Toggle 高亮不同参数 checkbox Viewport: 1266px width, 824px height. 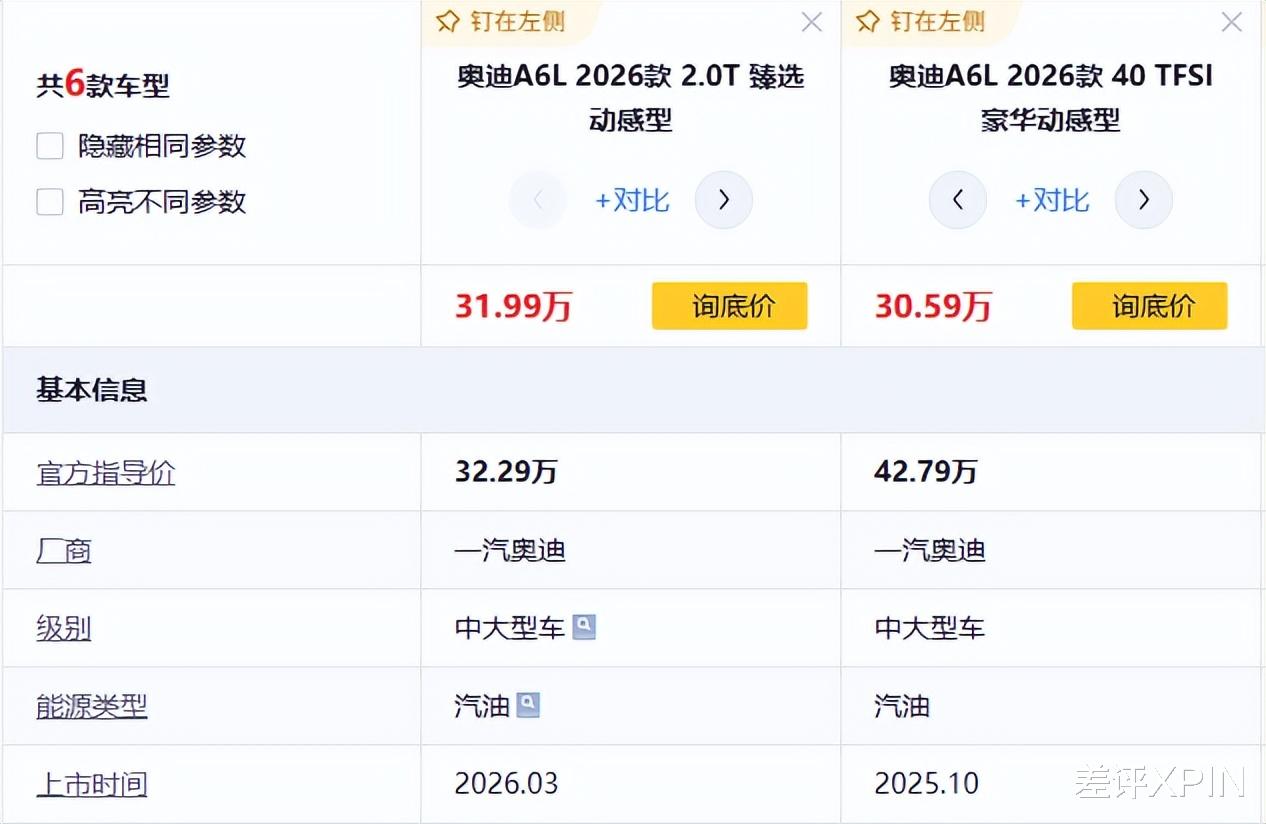click(50, 202)
